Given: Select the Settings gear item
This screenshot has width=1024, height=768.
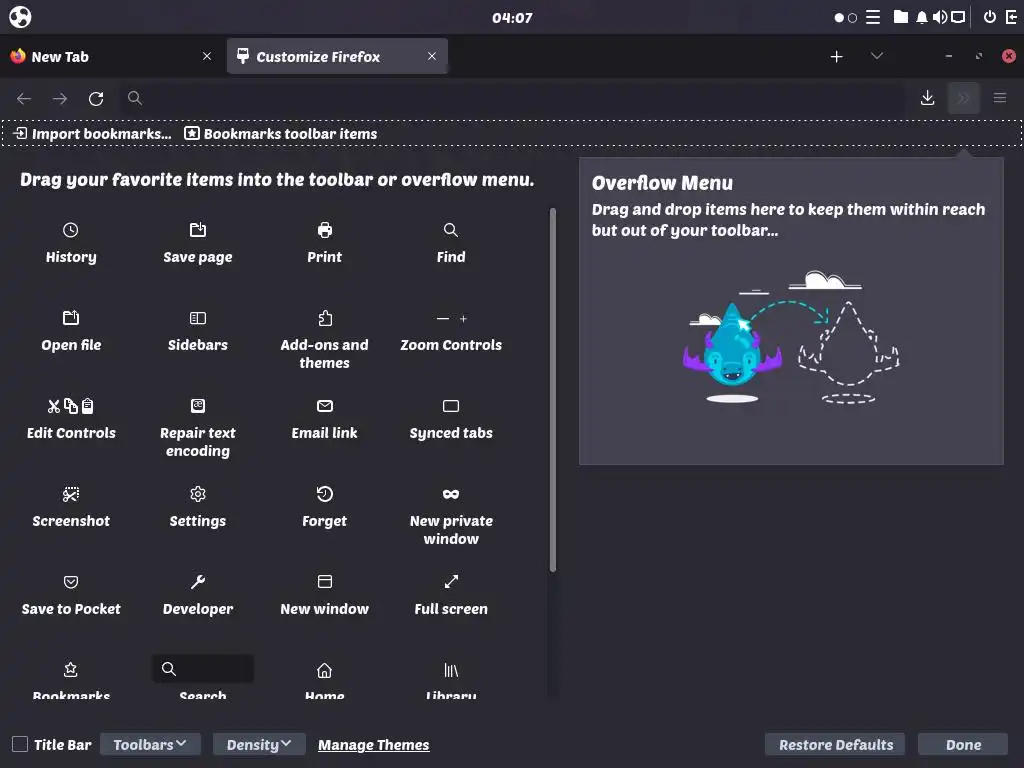Looking at the screenshot, I should (197, 507).
